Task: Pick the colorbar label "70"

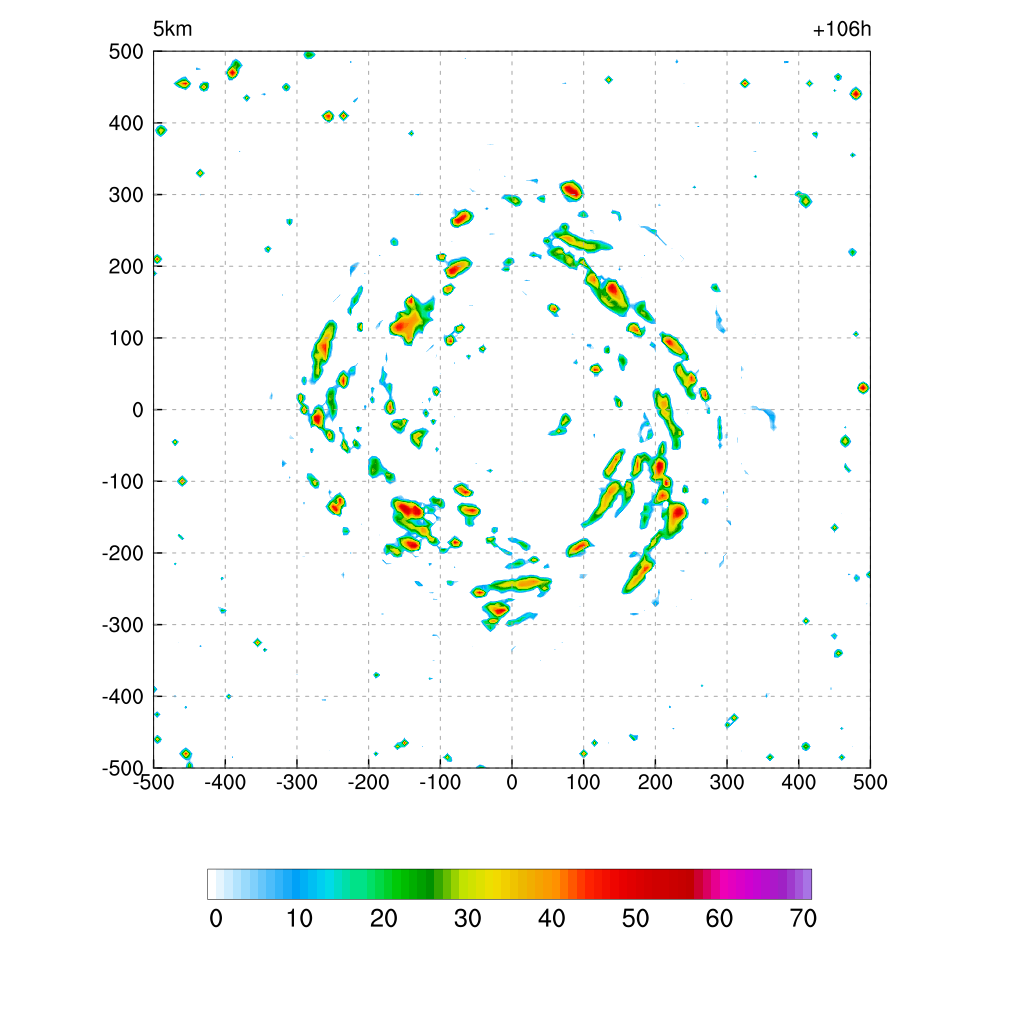Action: tap(803, 919)
